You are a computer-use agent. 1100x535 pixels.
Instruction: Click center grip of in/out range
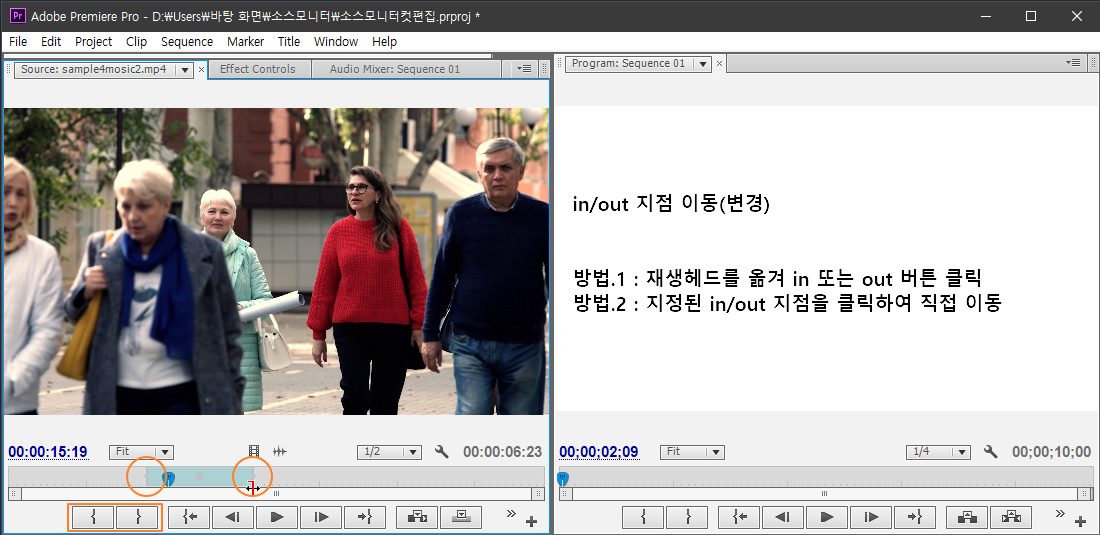point(199,477)
